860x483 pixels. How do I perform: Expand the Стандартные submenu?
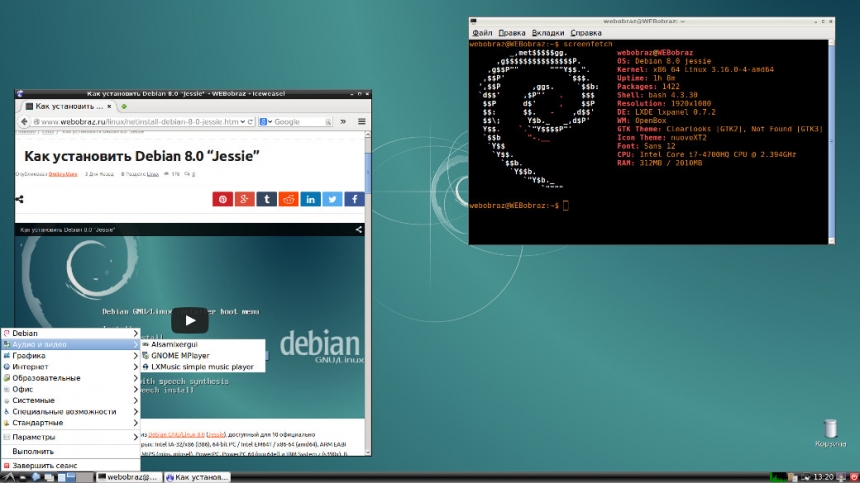[x=70, y=423]
